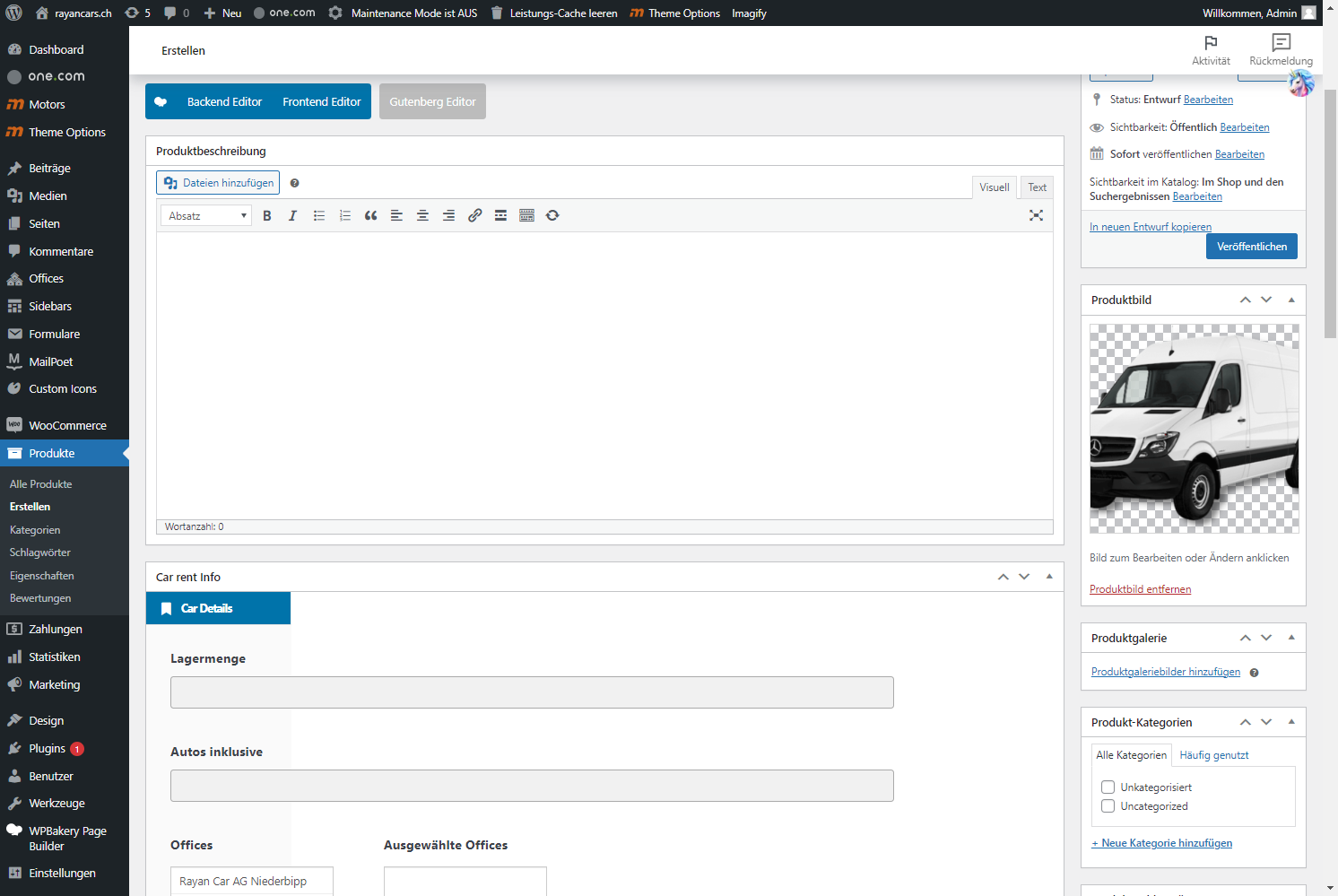Open distraction-free fullscreen writing mode
1338x896 pixels.
1036,215
